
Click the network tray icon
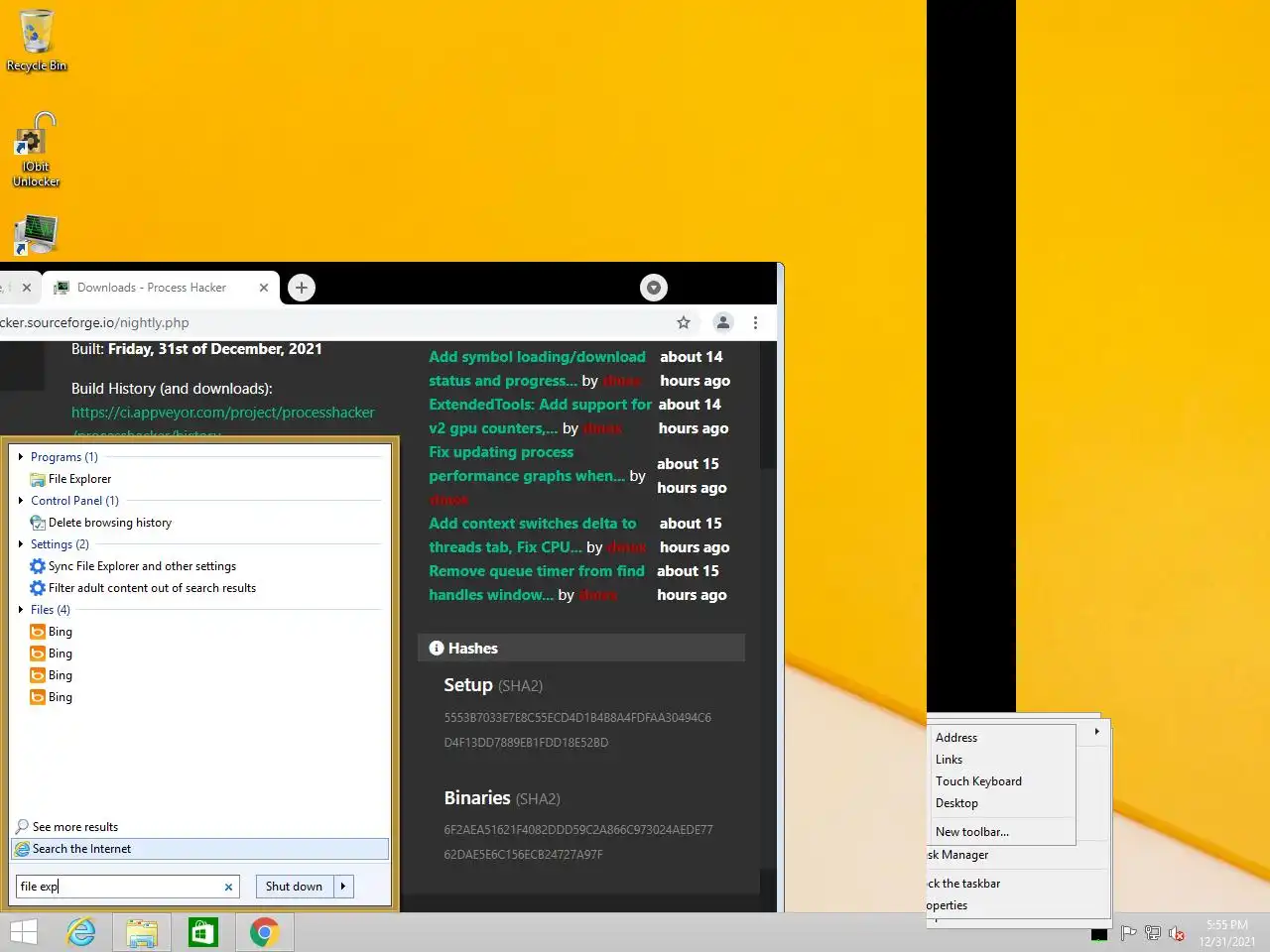coord(1153,933)
